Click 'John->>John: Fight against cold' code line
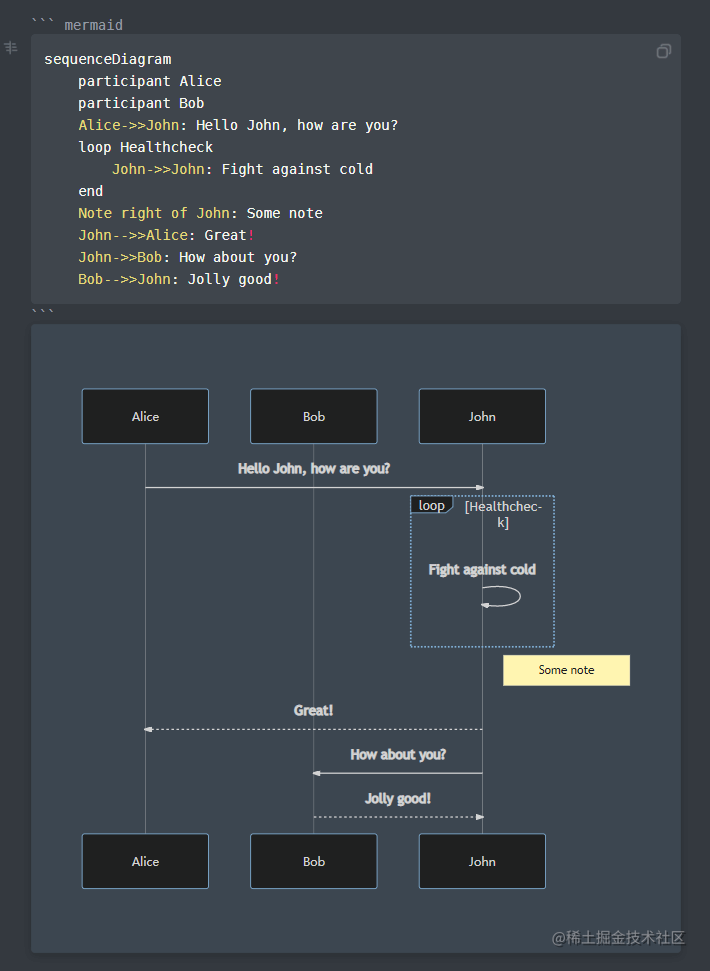 click(243, 169)
